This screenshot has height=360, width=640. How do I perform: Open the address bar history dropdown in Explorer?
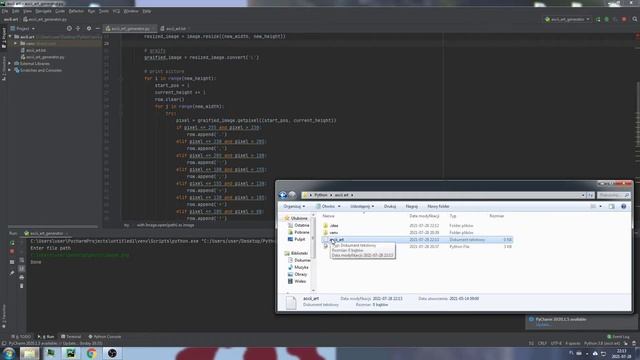(x=583, y=195)
